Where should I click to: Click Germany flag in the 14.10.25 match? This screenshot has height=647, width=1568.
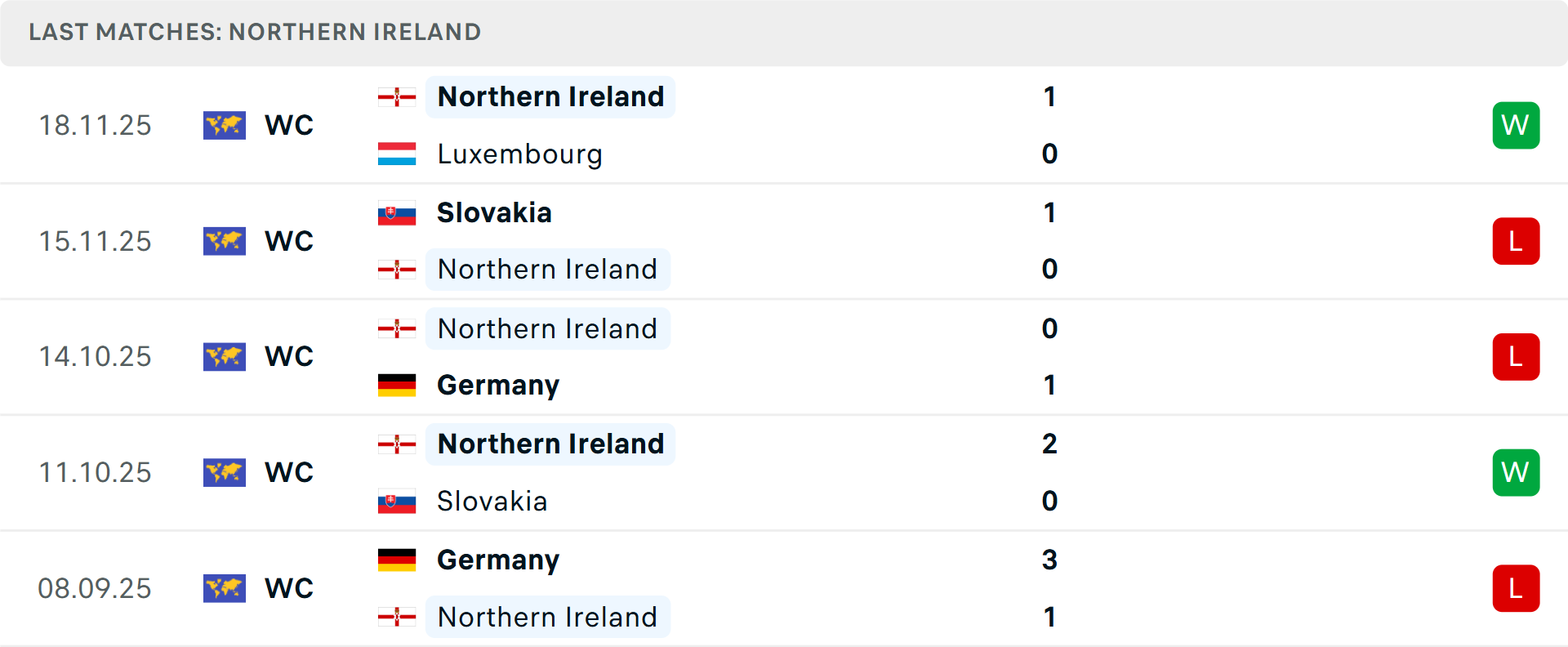tap(397, 385)
